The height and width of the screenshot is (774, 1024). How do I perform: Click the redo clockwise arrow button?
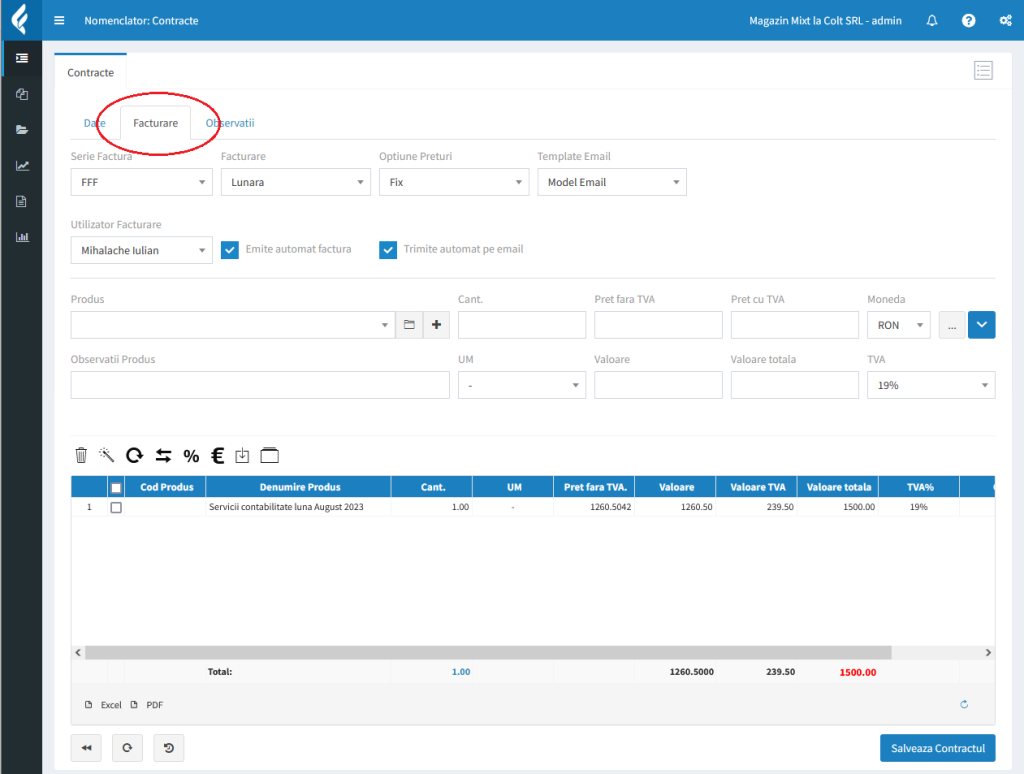[x=127, y=748]
